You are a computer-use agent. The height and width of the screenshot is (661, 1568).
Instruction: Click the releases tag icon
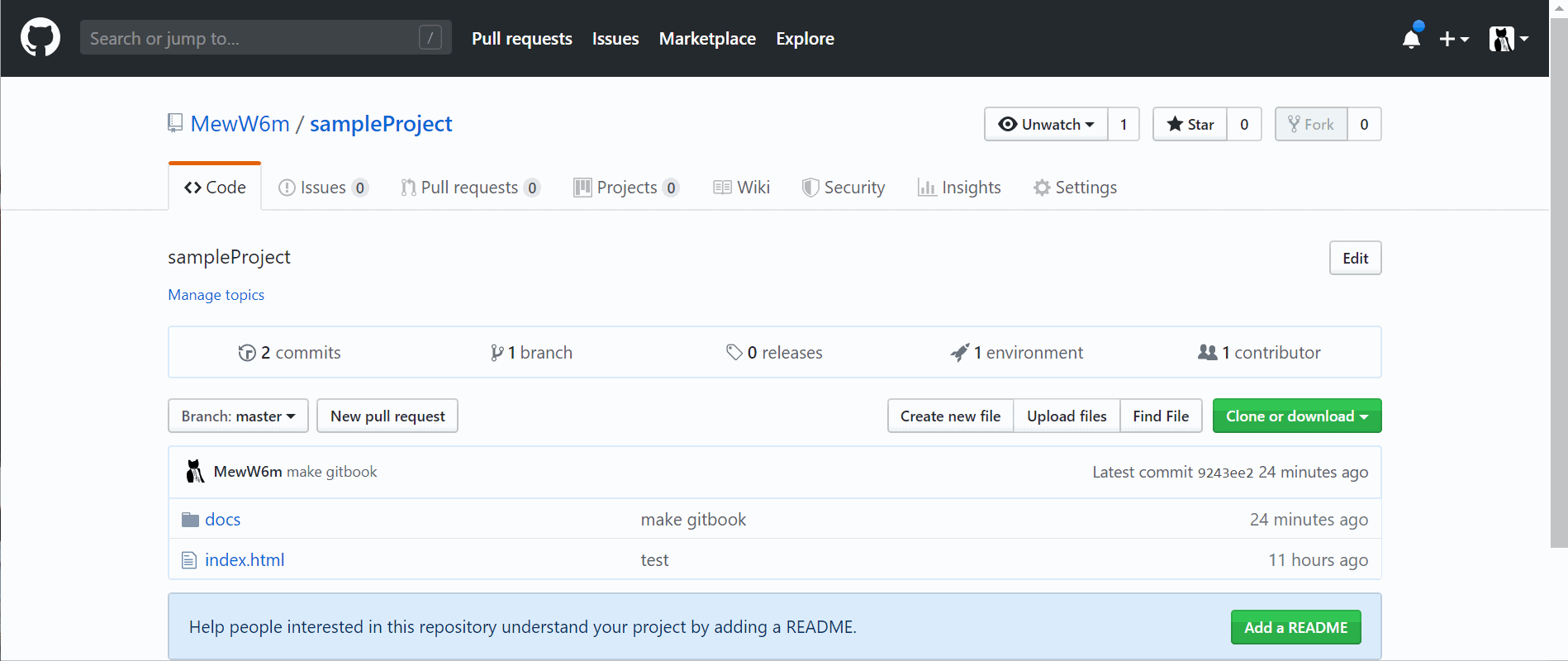[x=734, y=353]
